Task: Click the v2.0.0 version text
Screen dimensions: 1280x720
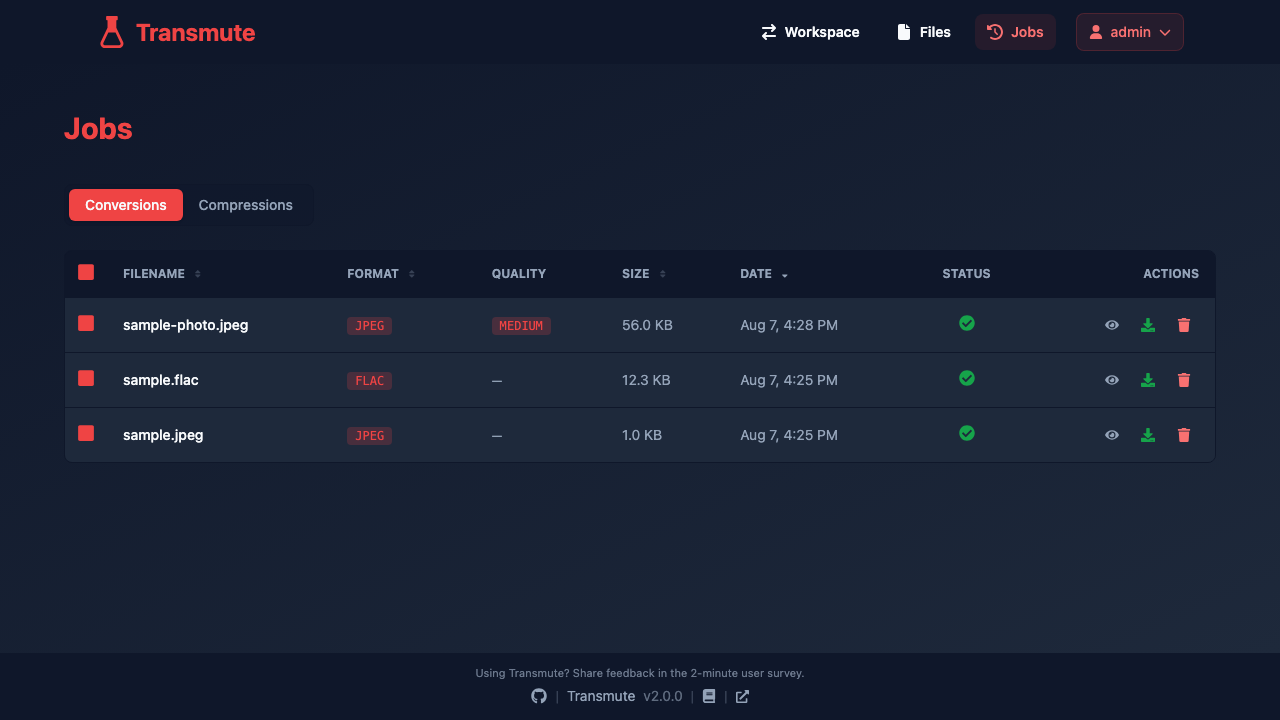Action: [x=663, y=696]
